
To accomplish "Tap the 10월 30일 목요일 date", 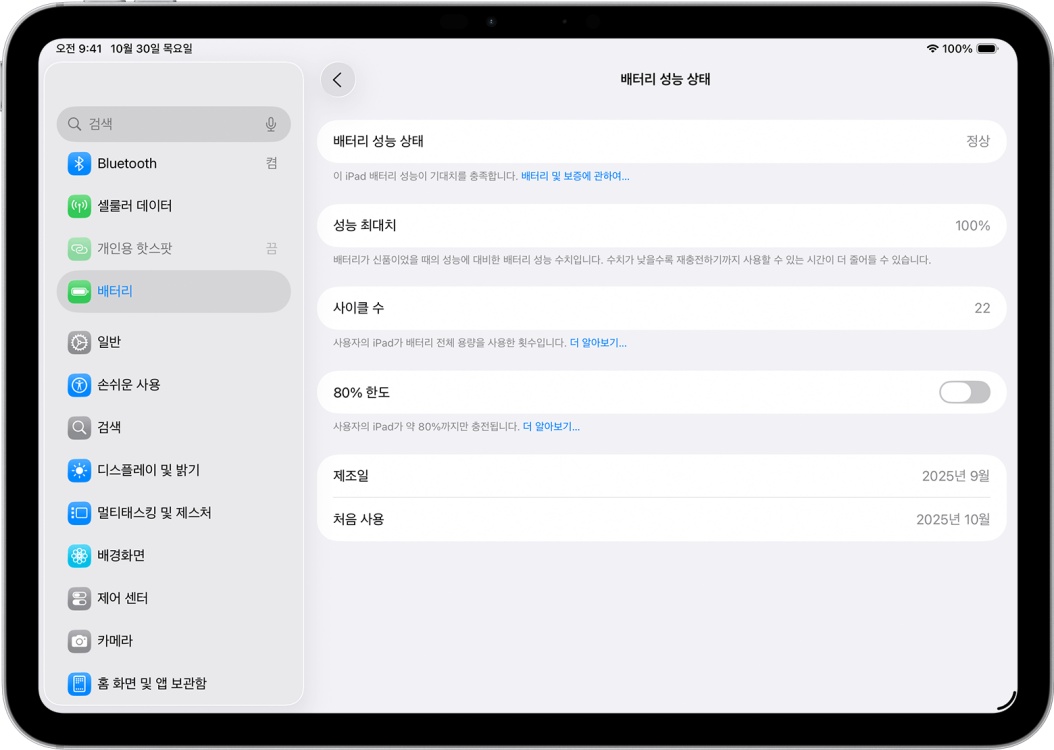I will click(151, 48).
